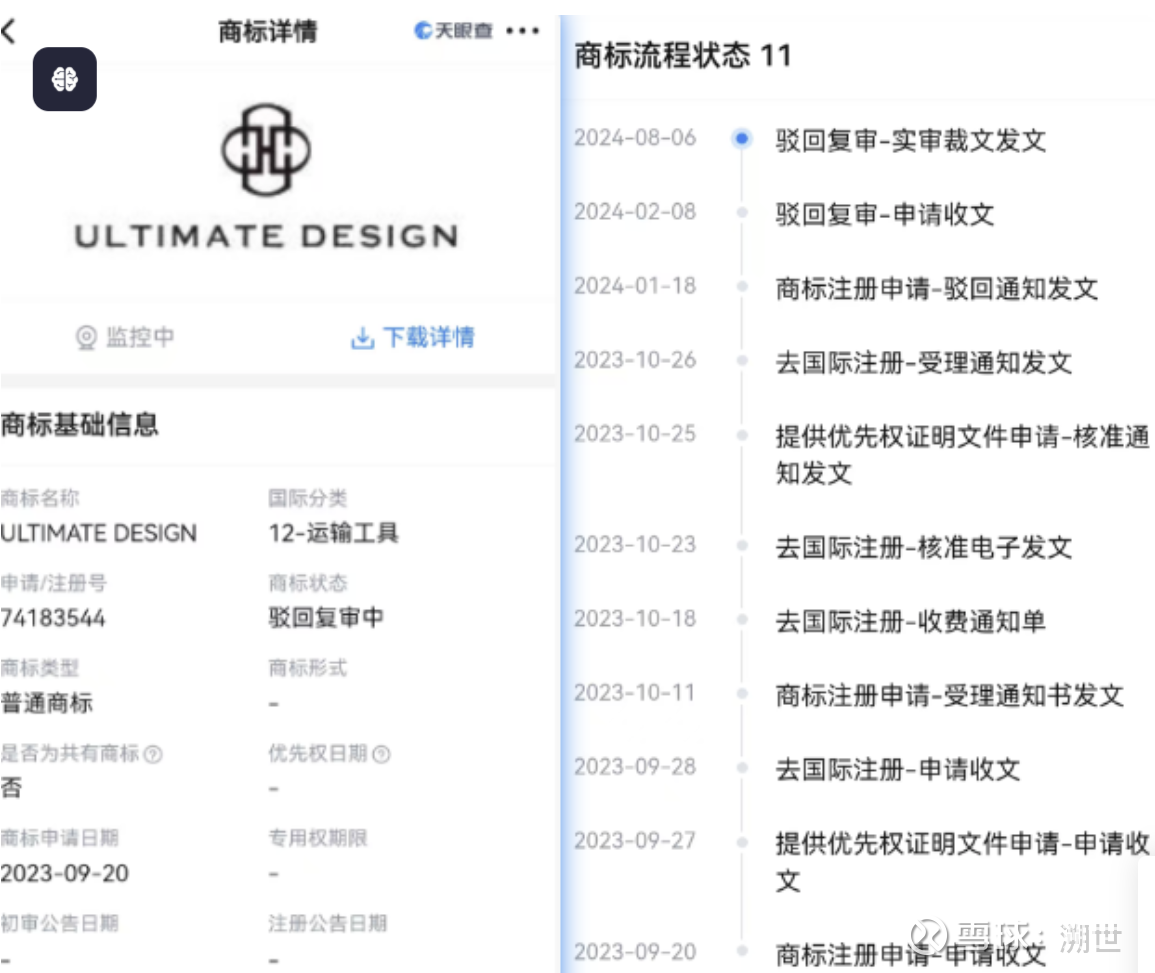Select the 国际分类 field label
This screenshot has width=1155, height=973.
[x=307, y=499]
